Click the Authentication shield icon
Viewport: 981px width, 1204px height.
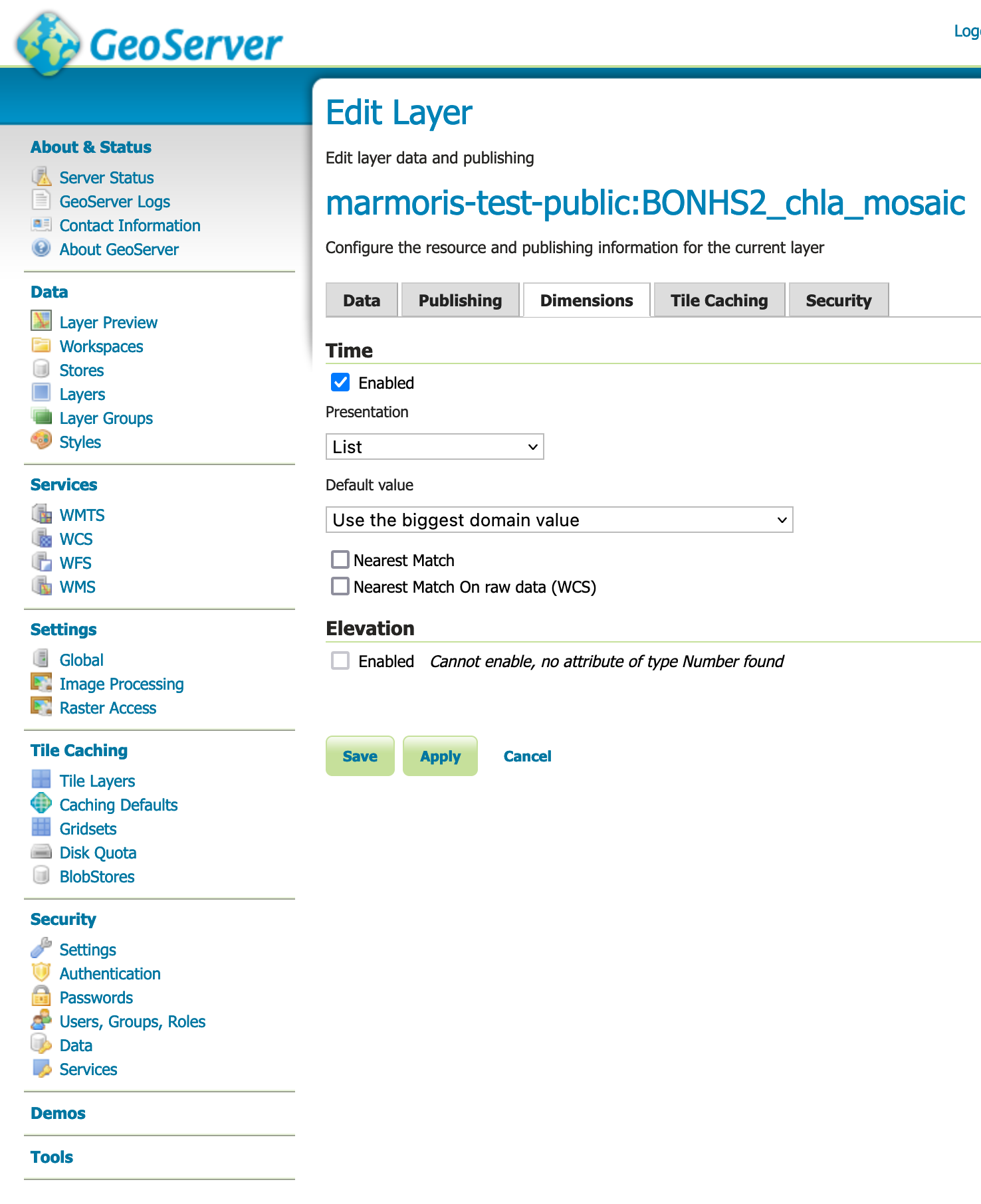(41, 973)
